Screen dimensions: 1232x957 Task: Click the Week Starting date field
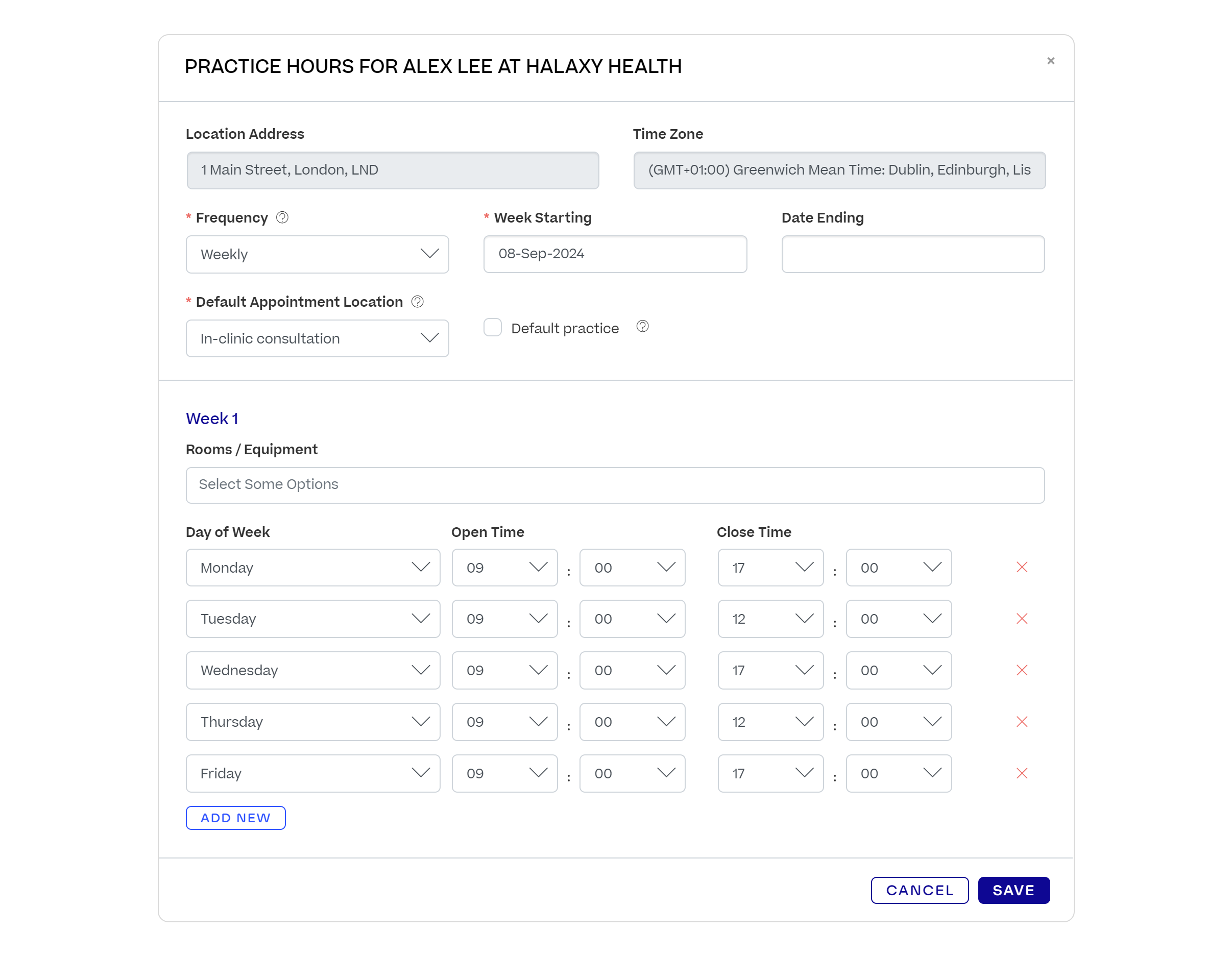pos(615,254)
